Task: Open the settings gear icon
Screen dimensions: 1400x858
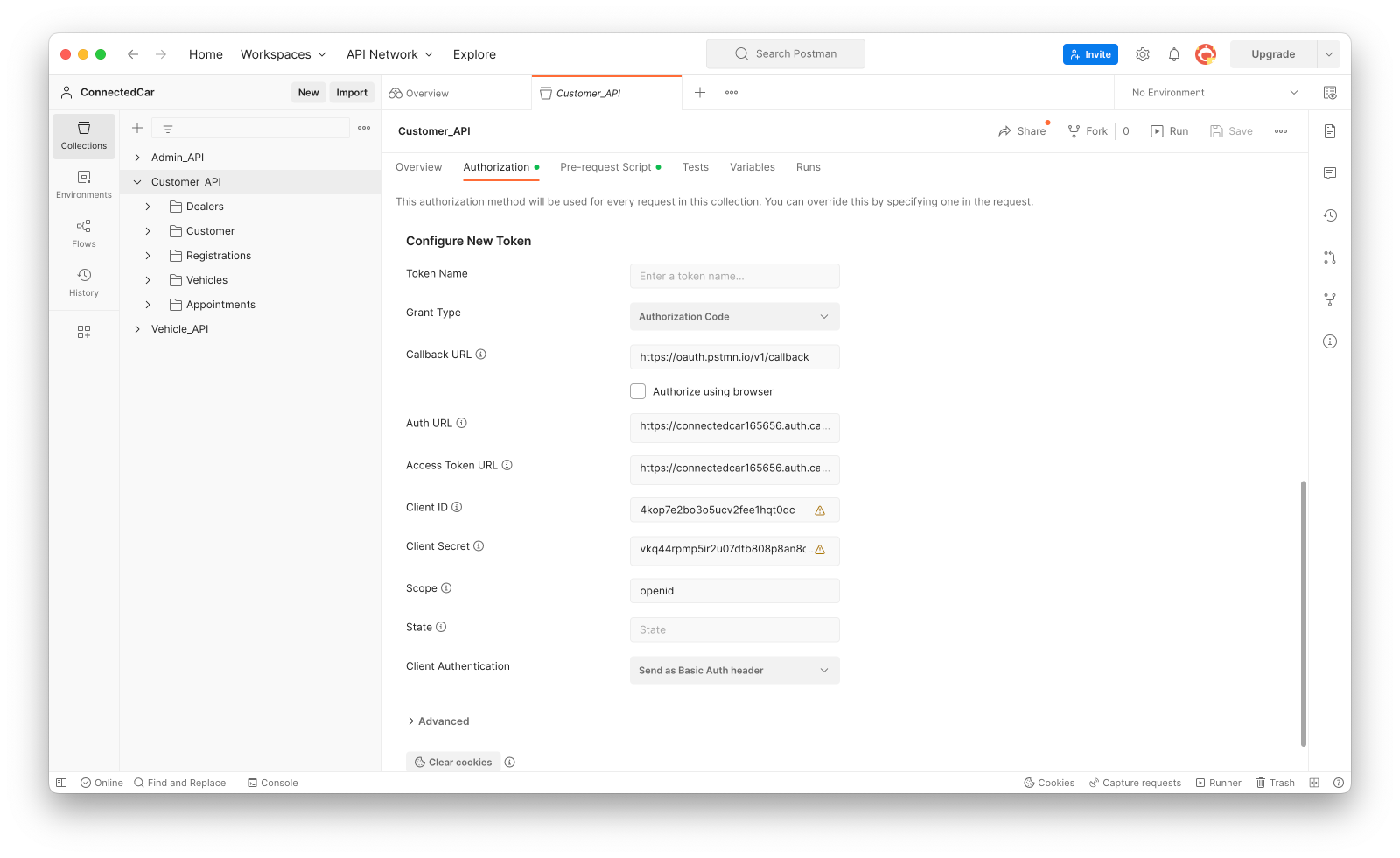Action: (x=1143, y=54)
